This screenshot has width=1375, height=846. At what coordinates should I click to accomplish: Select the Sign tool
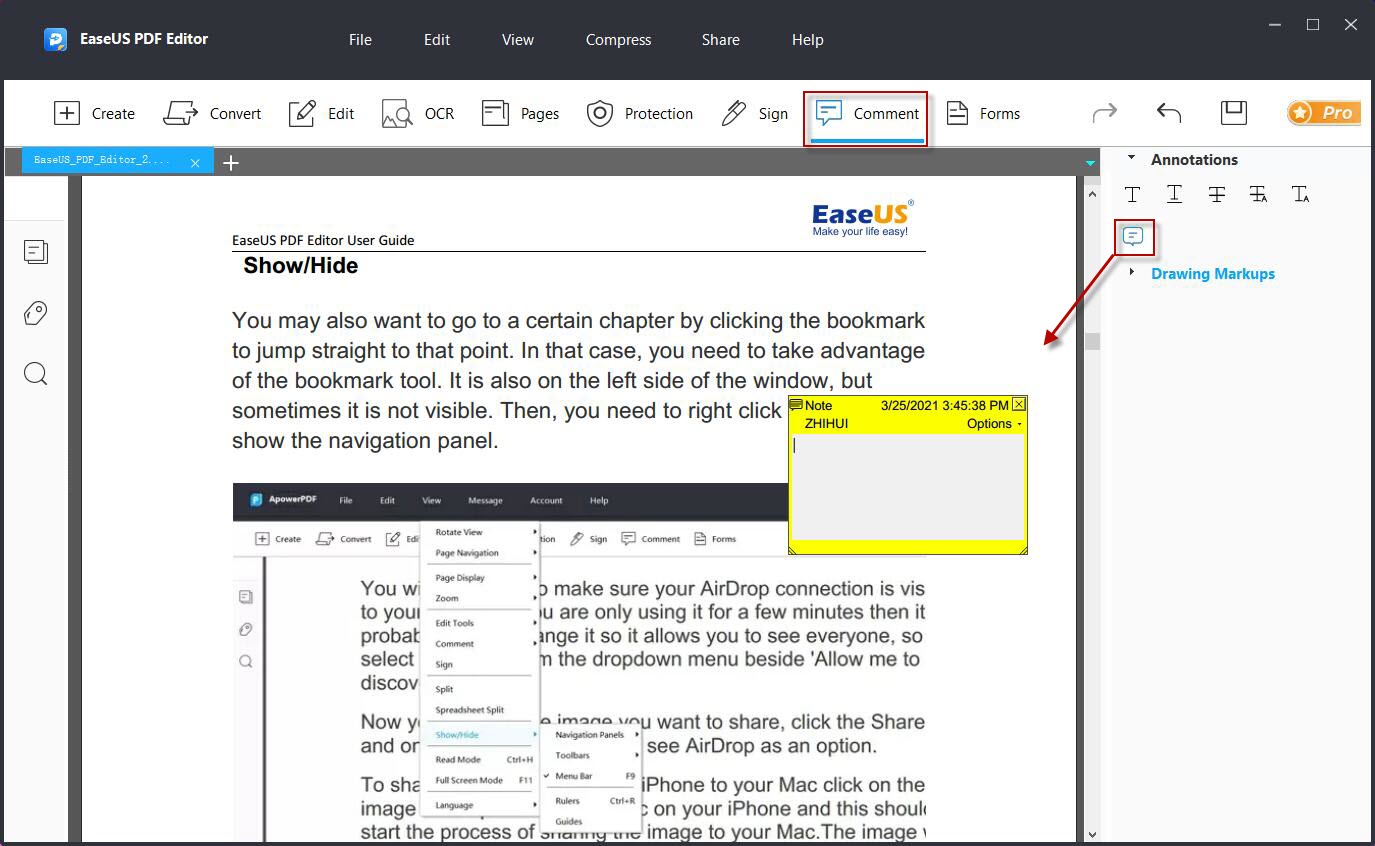(x=755, y=113)
